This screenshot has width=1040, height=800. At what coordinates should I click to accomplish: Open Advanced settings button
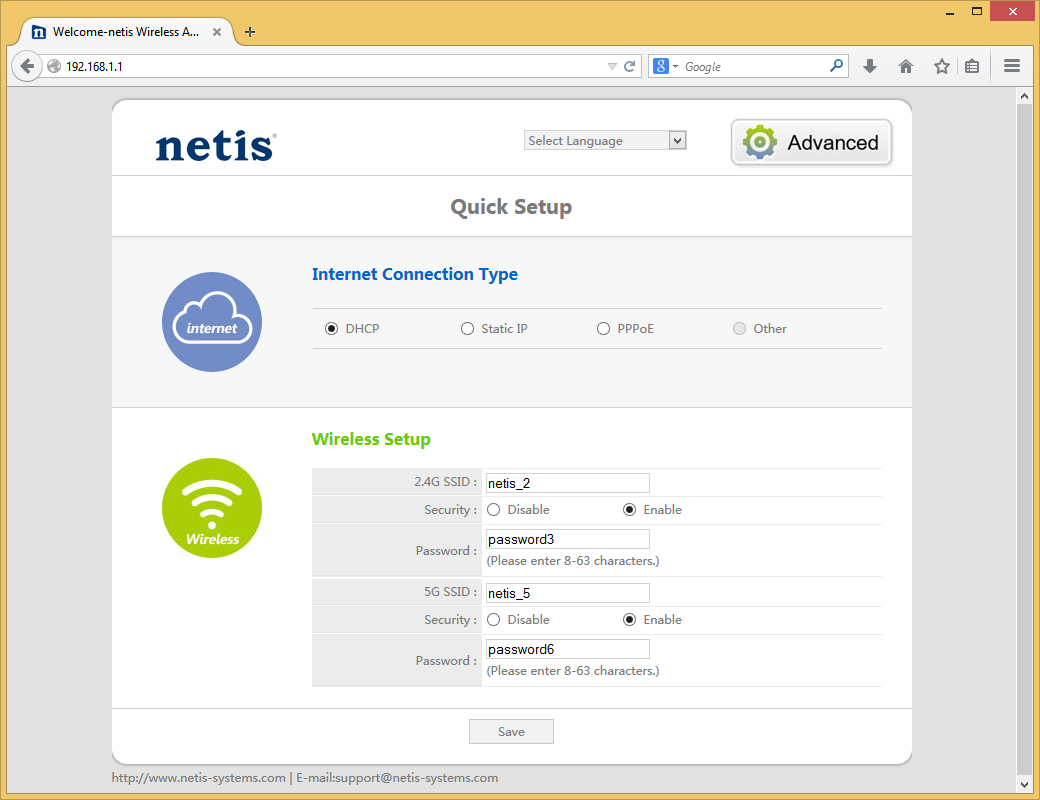pos(811,143)
